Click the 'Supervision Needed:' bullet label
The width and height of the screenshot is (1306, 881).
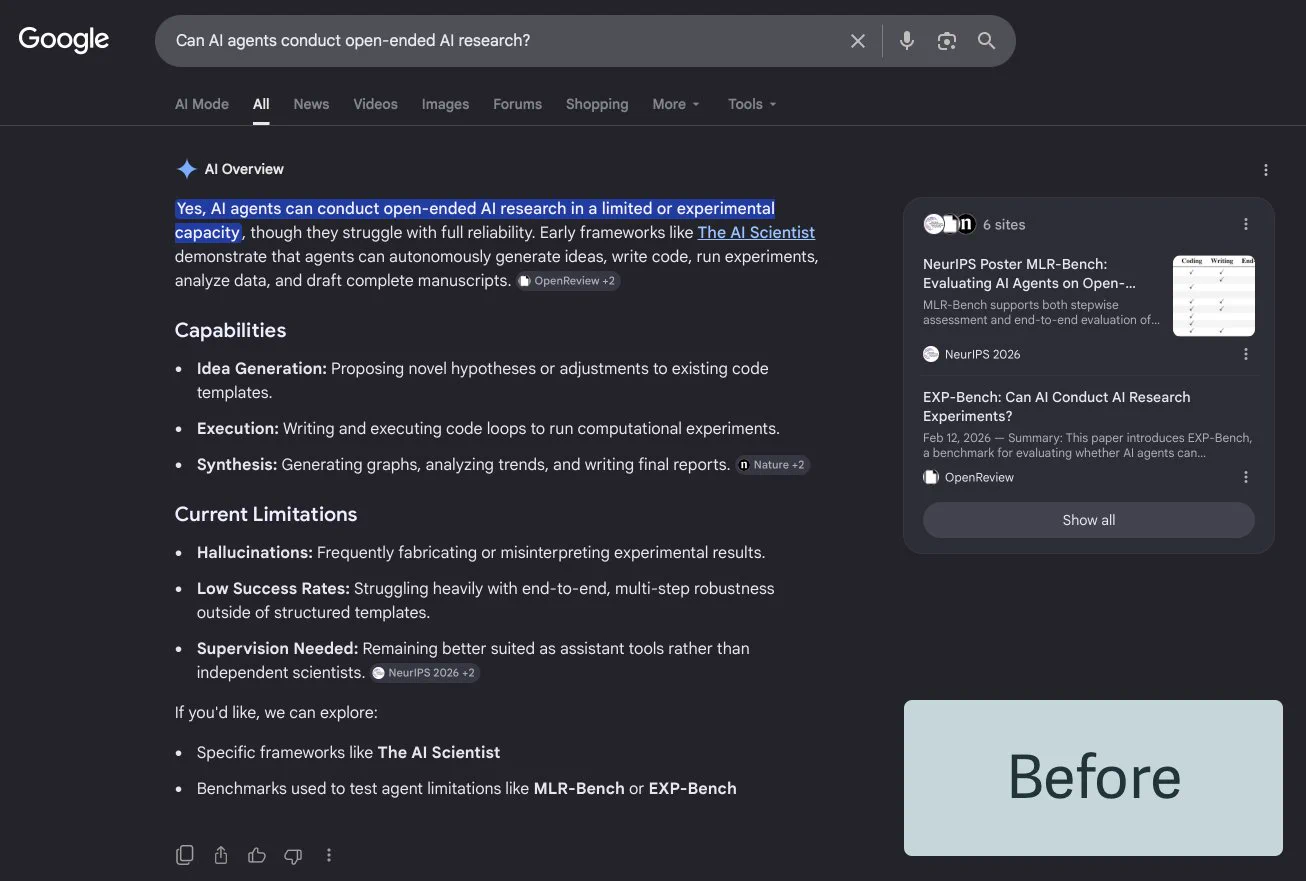pos(277,648)
